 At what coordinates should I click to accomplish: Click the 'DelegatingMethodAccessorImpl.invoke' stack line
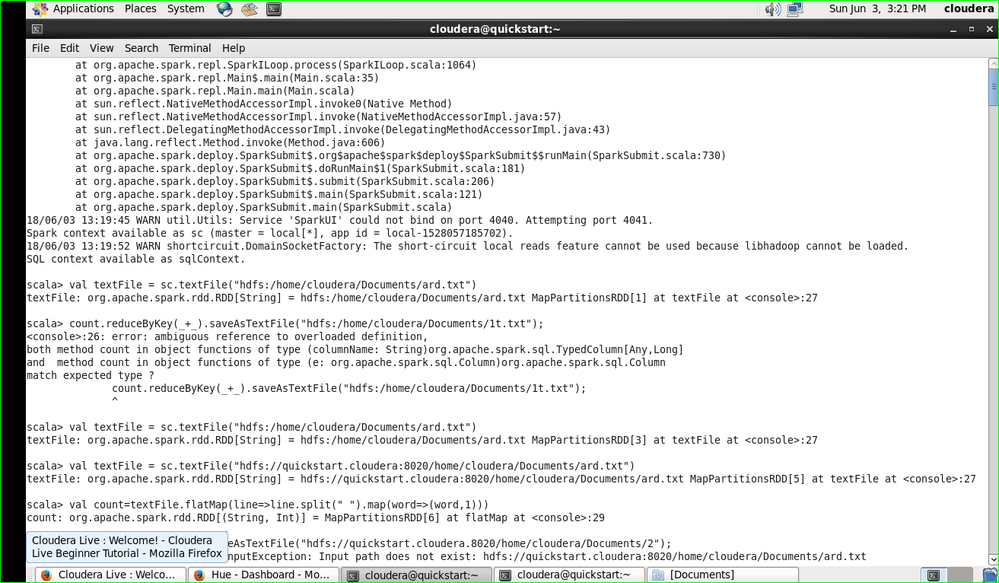(x=343, y=130)
